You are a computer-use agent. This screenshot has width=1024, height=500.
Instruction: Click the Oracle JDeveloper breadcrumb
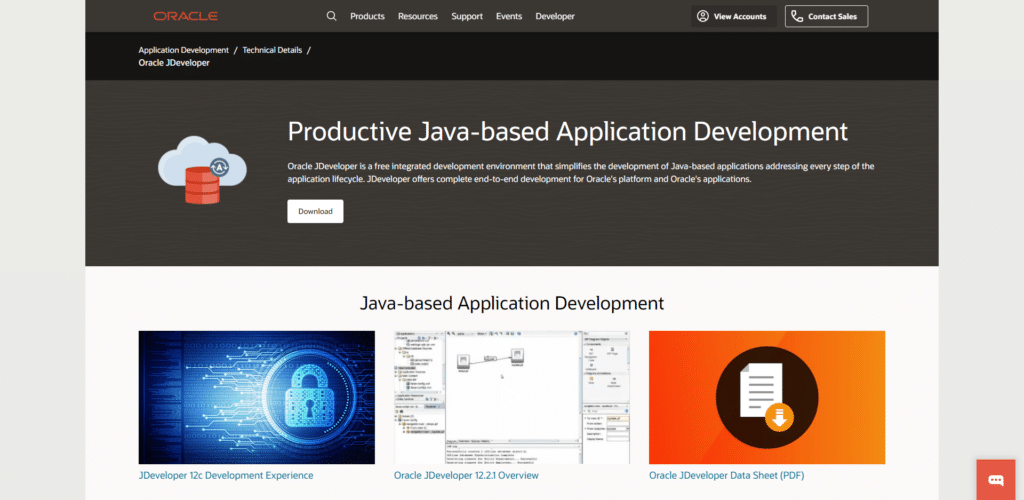(174, 63)
